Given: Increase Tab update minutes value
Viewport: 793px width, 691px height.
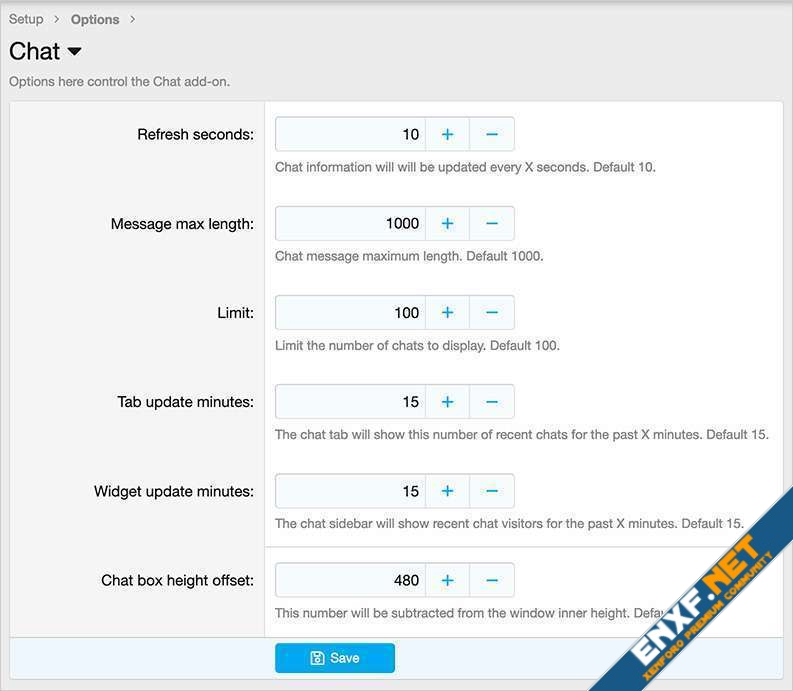Looking at the screenshot, I should [447, 402].
